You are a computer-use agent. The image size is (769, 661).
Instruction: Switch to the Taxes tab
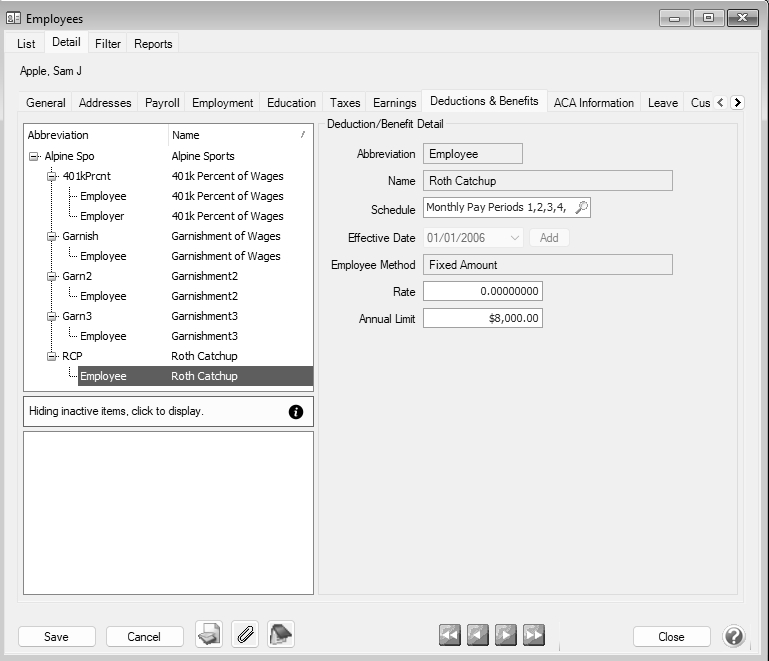click(345, 103)
